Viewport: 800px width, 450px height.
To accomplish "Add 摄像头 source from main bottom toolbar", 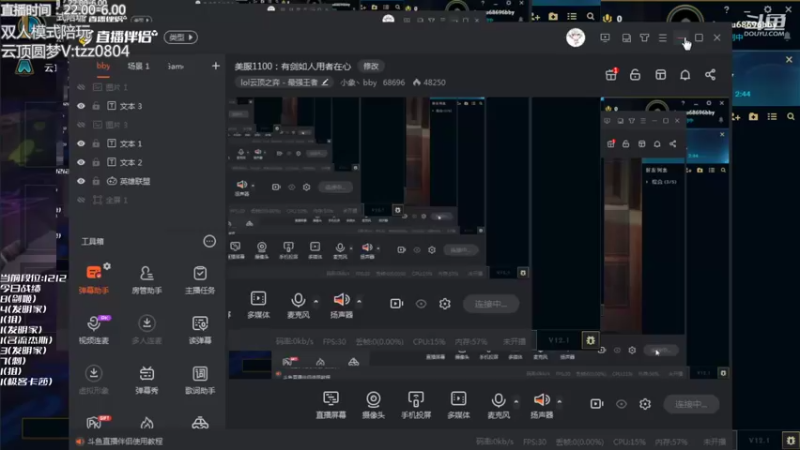I will (373, 405).
